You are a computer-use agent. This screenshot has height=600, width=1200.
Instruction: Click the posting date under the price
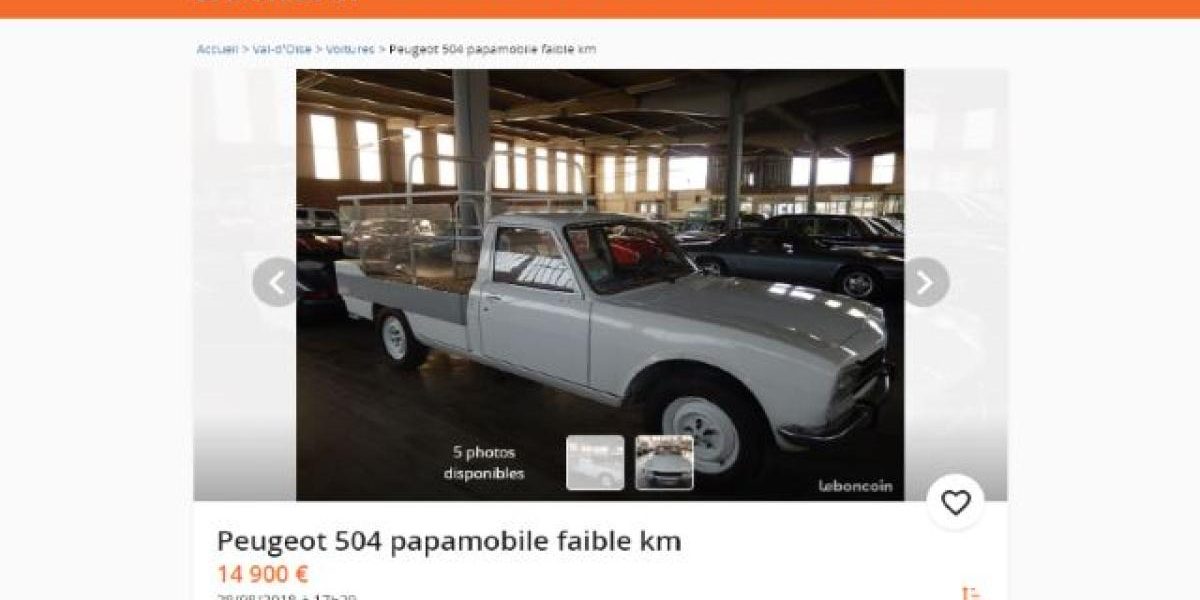click(x=287, y=596)
